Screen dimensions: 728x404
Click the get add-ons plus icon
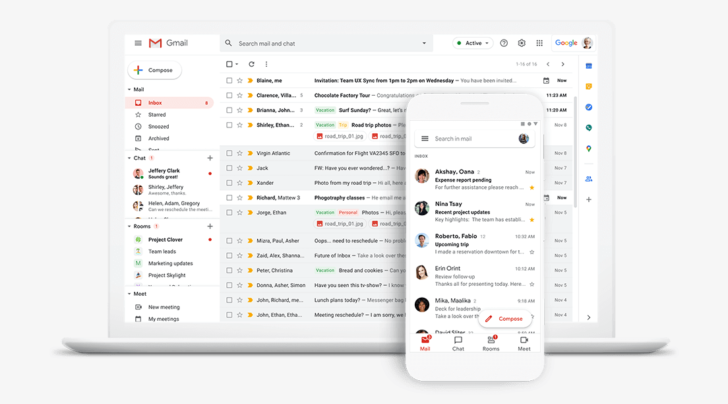click(589, 199)
